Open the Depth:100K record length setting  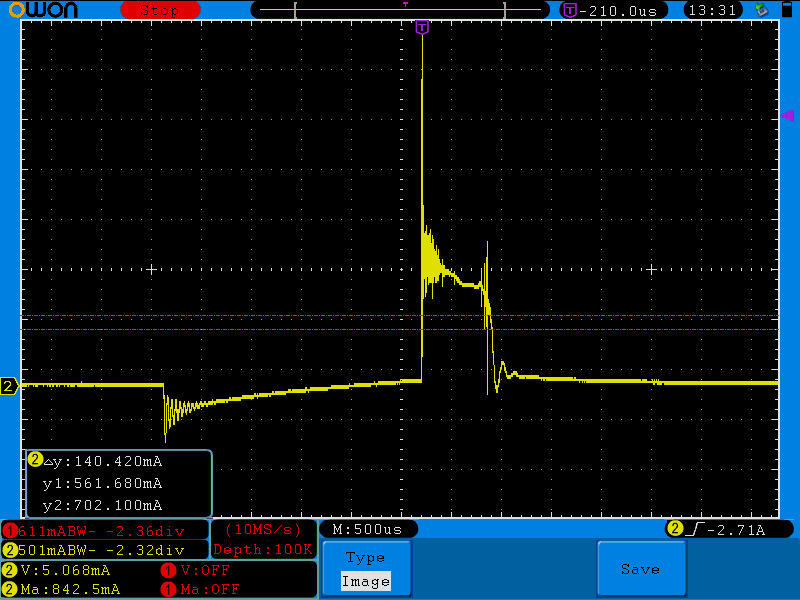click(x=263, y=549)
